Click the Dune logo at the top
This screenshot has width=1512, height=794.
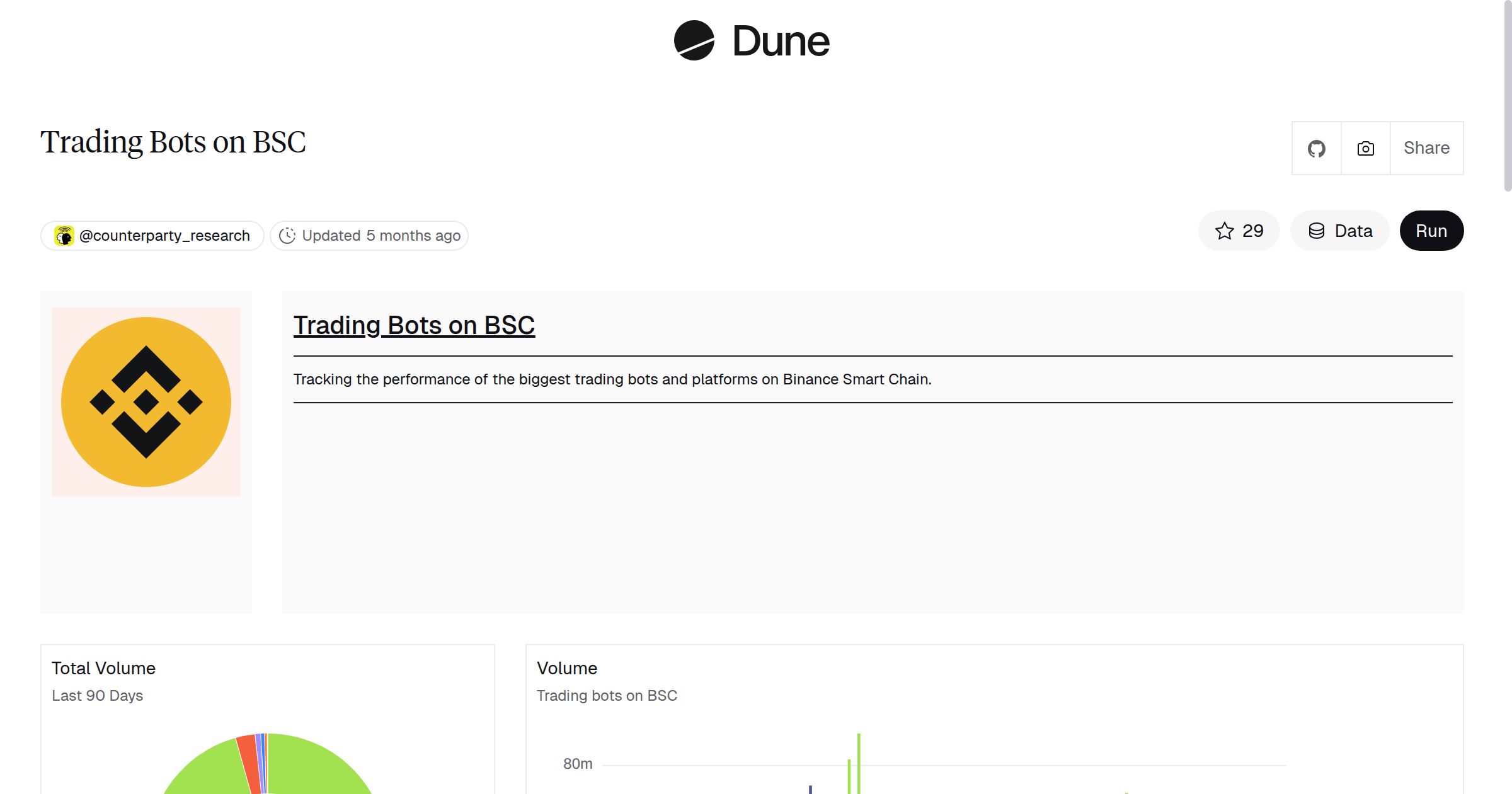pyautogui.click(x=750, y=41)
